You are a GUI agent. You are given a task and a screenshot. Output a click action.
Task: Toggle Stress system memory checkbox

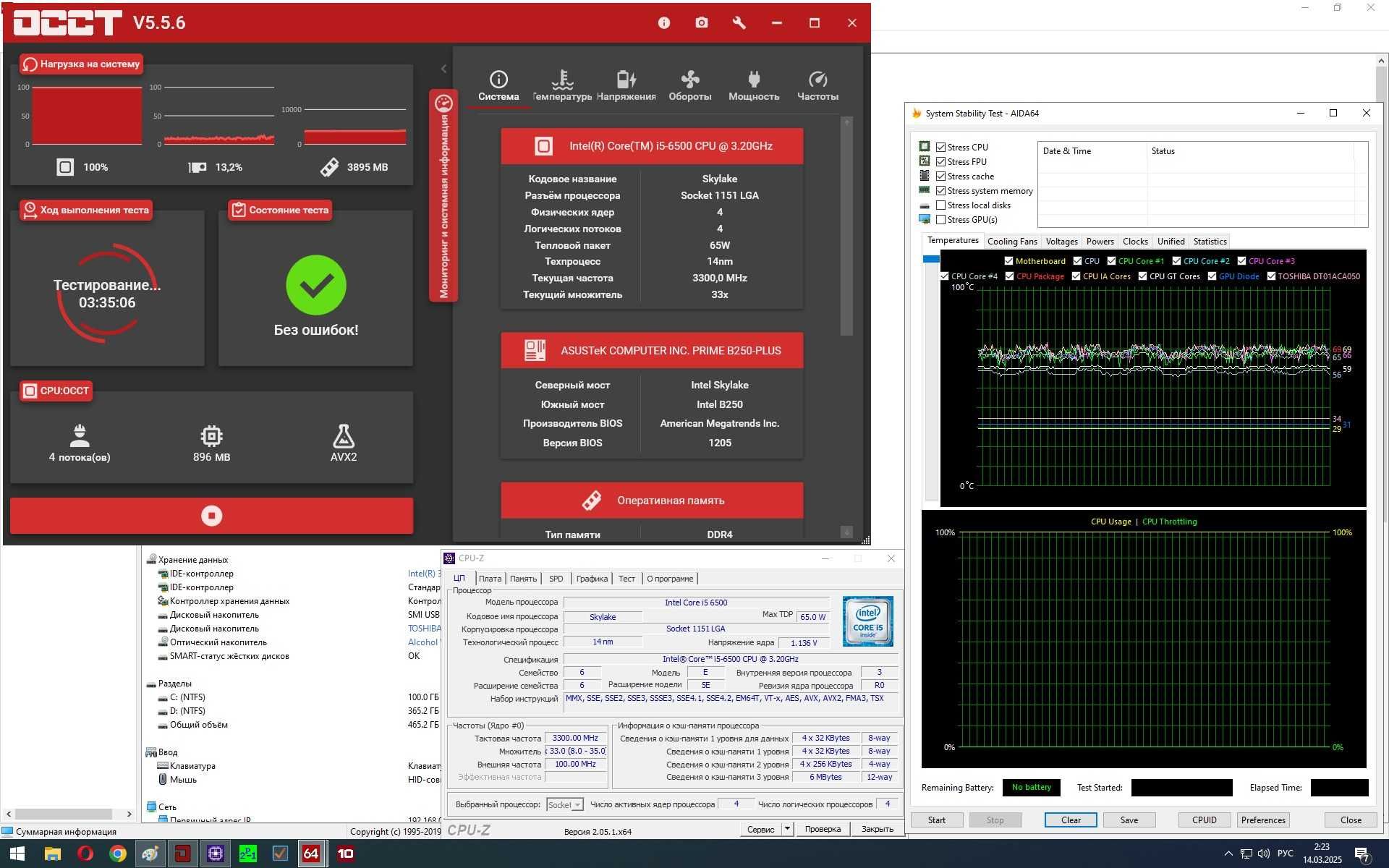pos(940,190)
